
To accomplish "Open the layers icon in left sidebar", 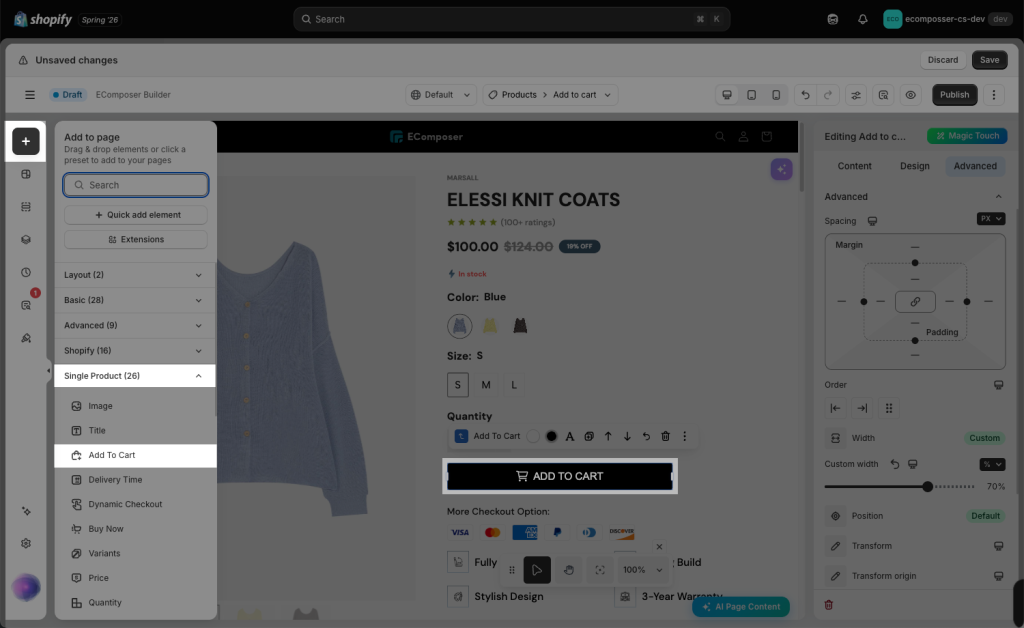I will 26,240.
